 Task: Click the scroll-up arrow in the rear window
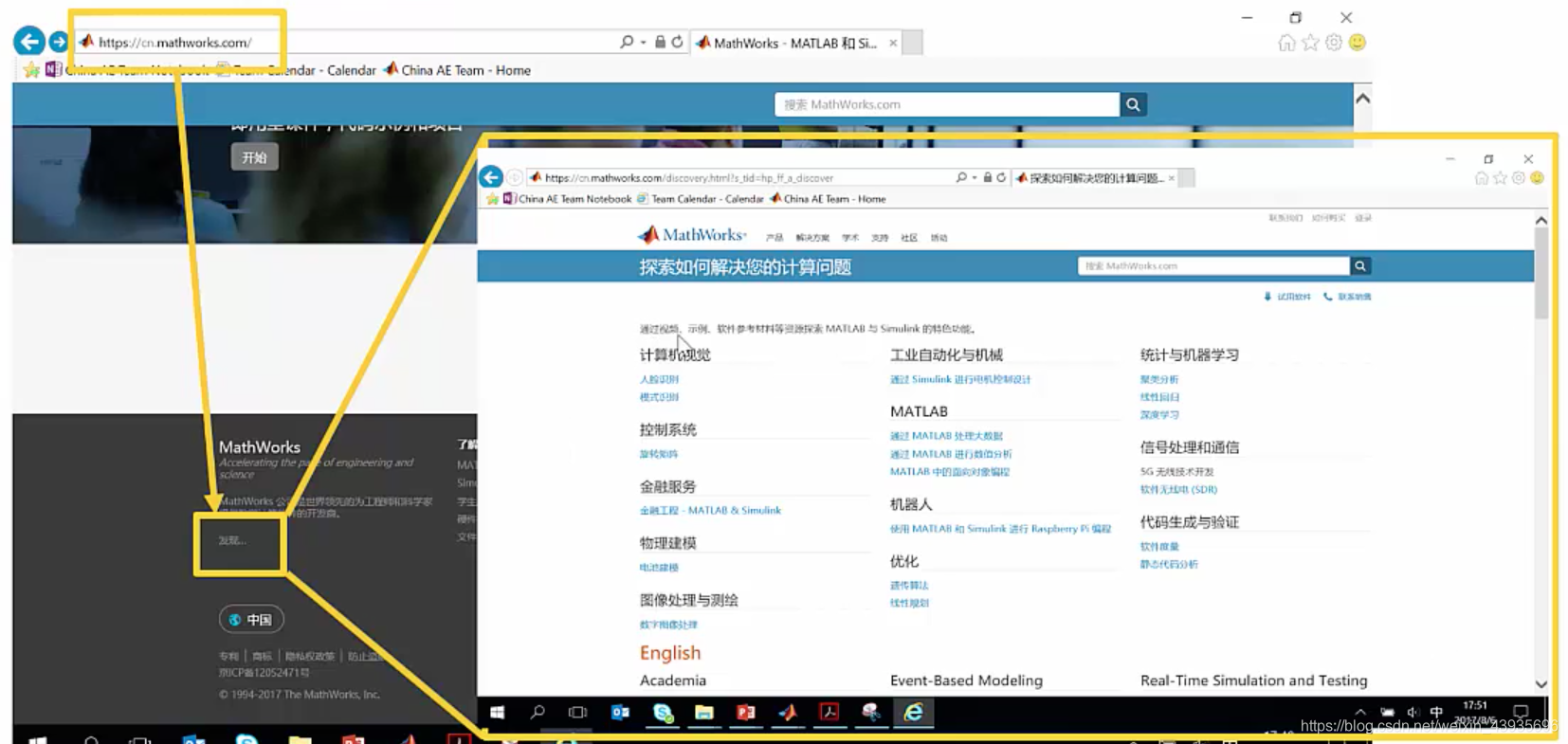[1362, 99]
